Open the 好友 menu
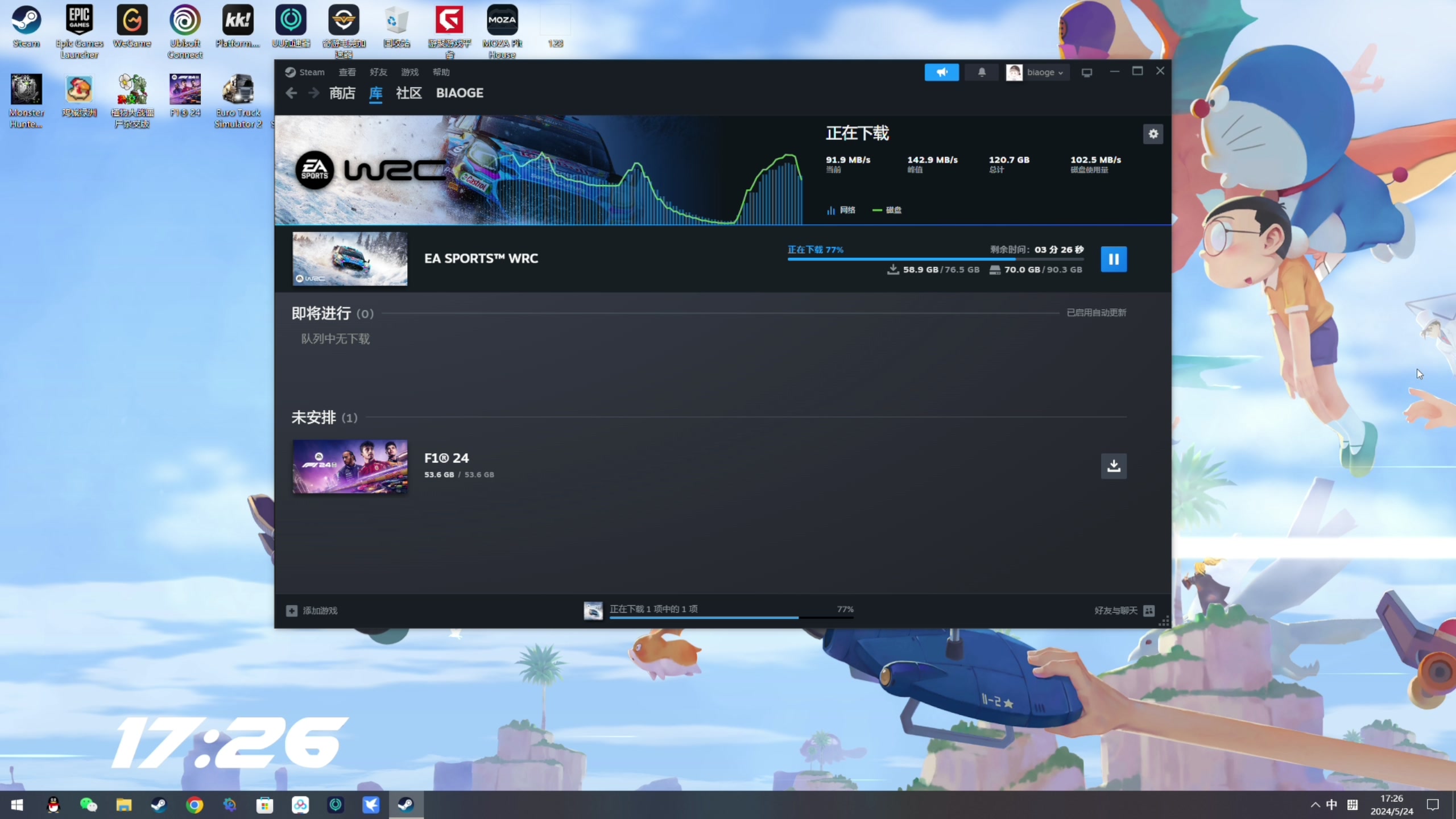This screenshot has width=1456, height=819. 378,72
